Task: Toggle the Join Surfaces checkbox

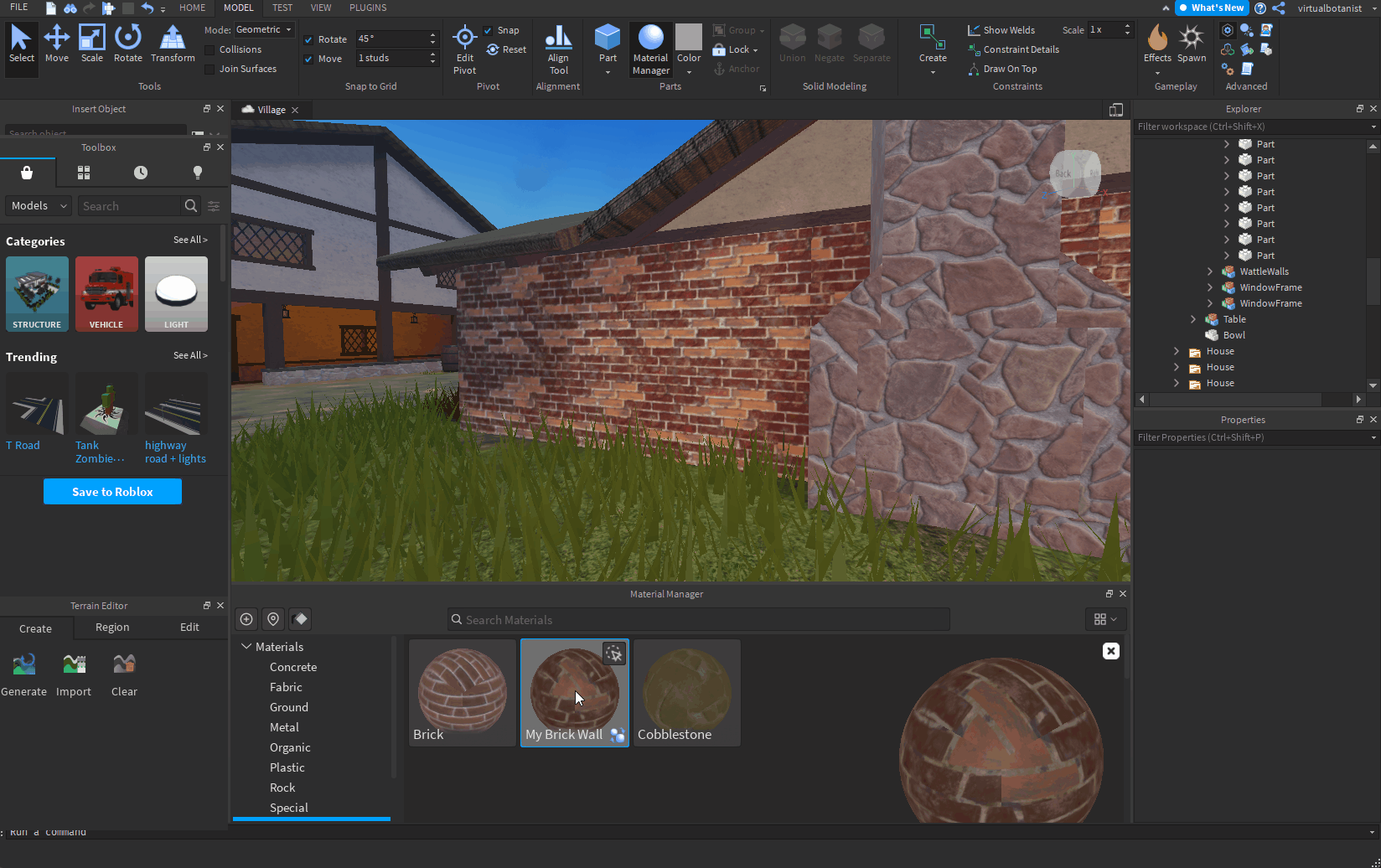Action: tap(209, 70)
